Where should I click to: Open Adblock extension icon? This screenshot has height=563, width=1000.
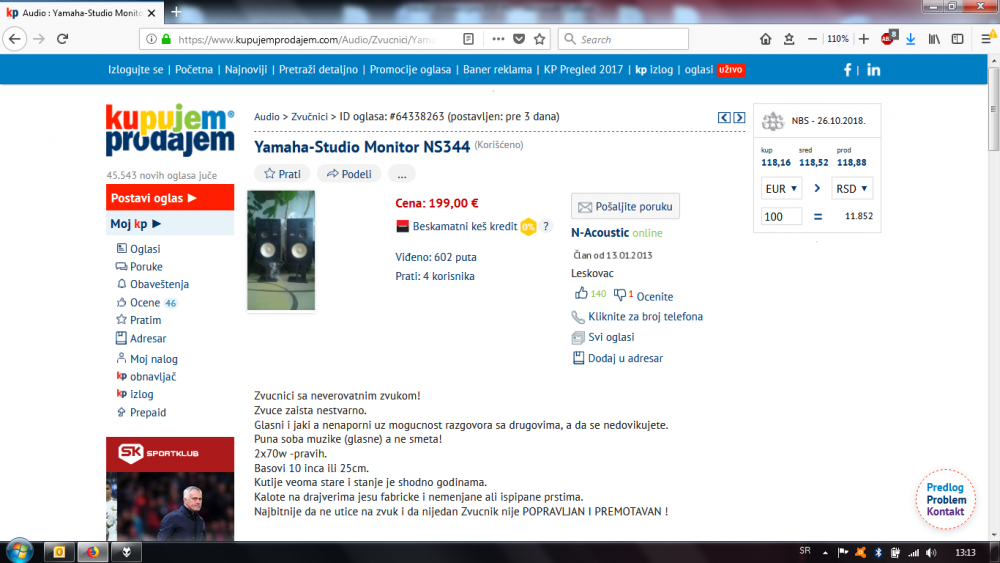pyautogui.click(x=888, y=38)
